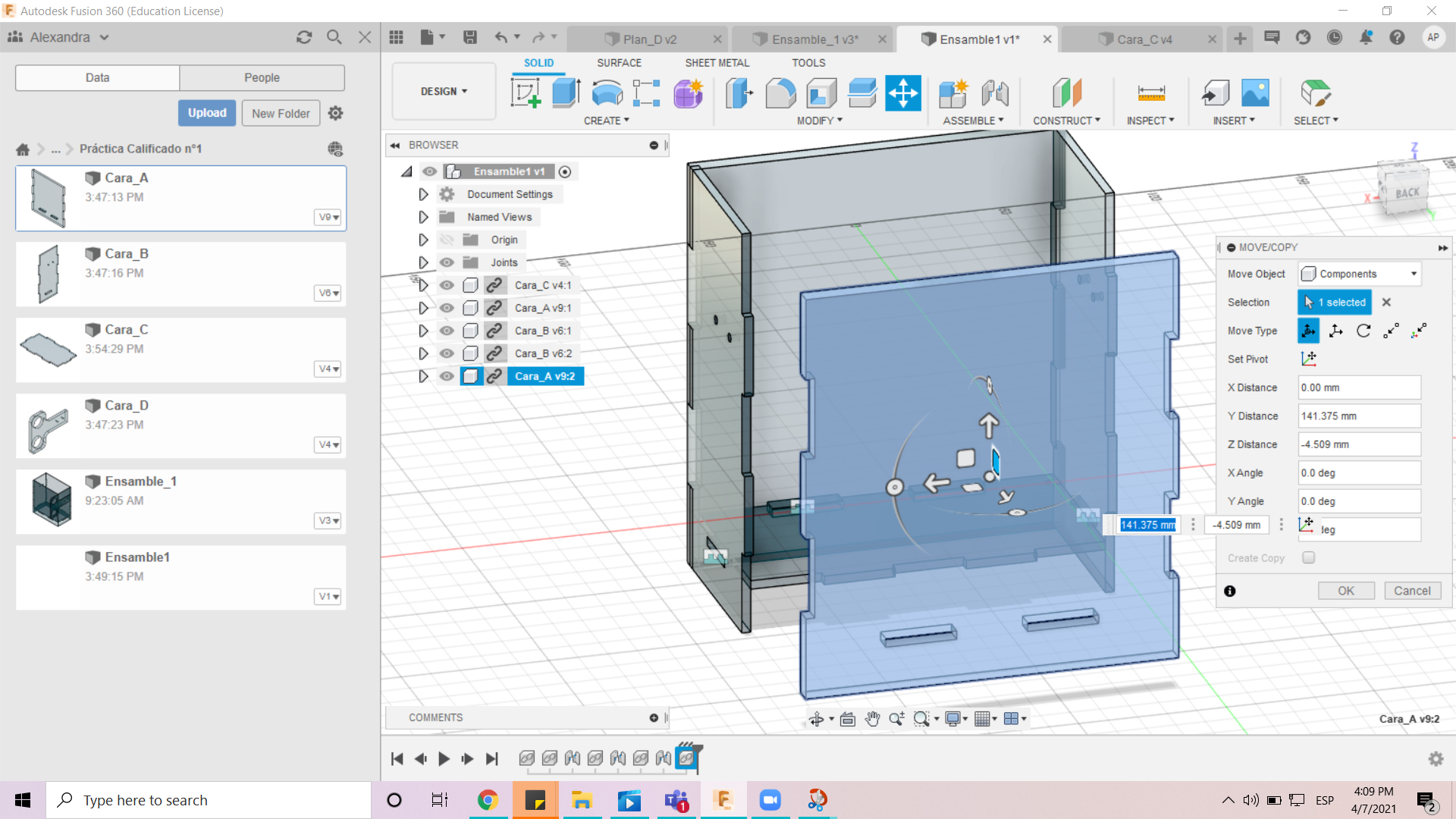Switch to the SHEET METAL tab

pyautogui.click(x=717, y=63)
